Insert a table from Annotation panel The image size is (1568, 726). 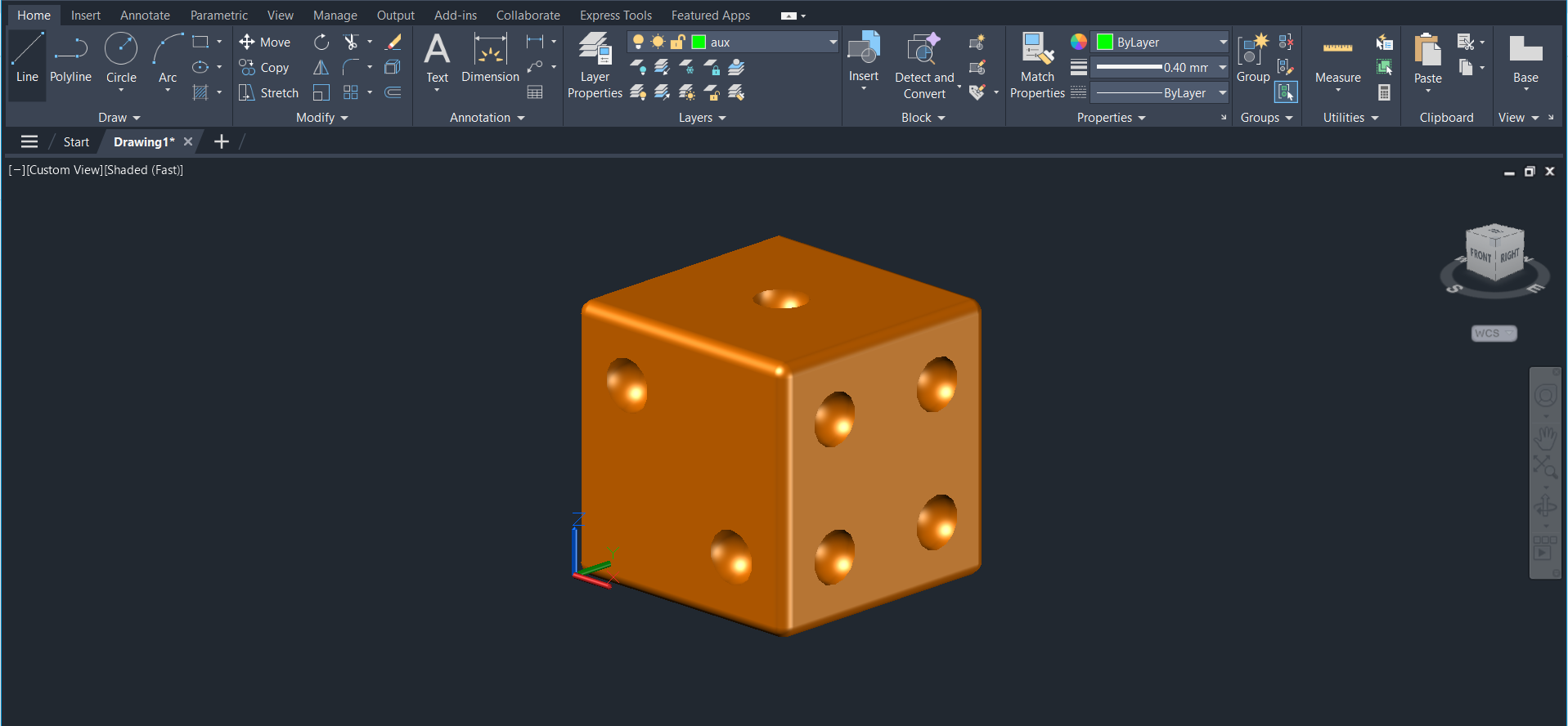coord(535,92)
